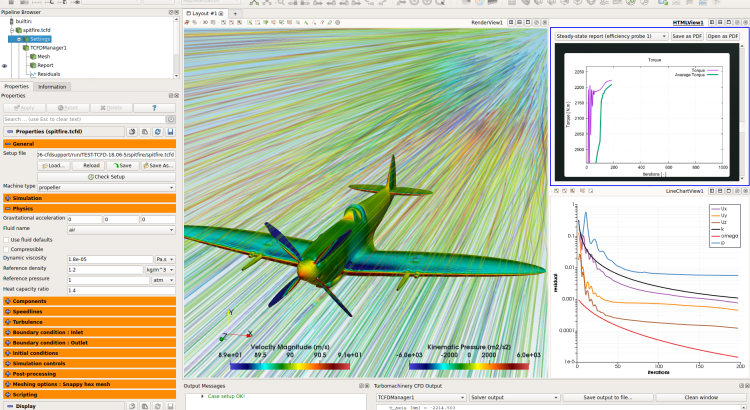
Task: Split LineChartView1 horizontally icon
Action: tap(712, 191)
